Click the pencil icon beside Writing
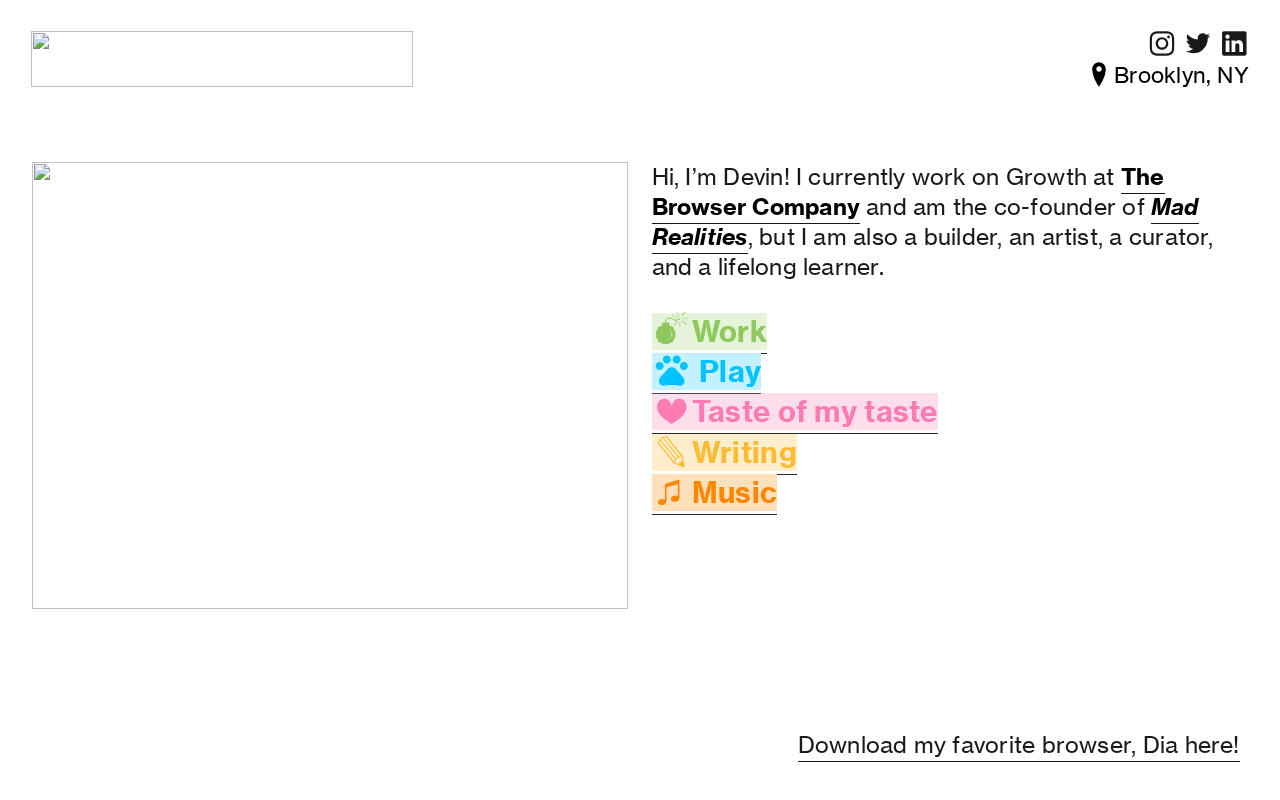 pos(671,452)
